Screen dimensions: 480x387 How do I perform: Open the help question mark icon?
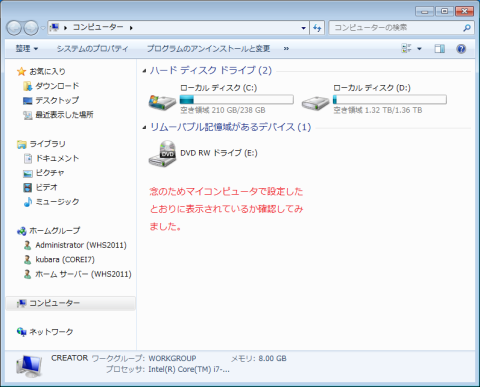point(461,49)
